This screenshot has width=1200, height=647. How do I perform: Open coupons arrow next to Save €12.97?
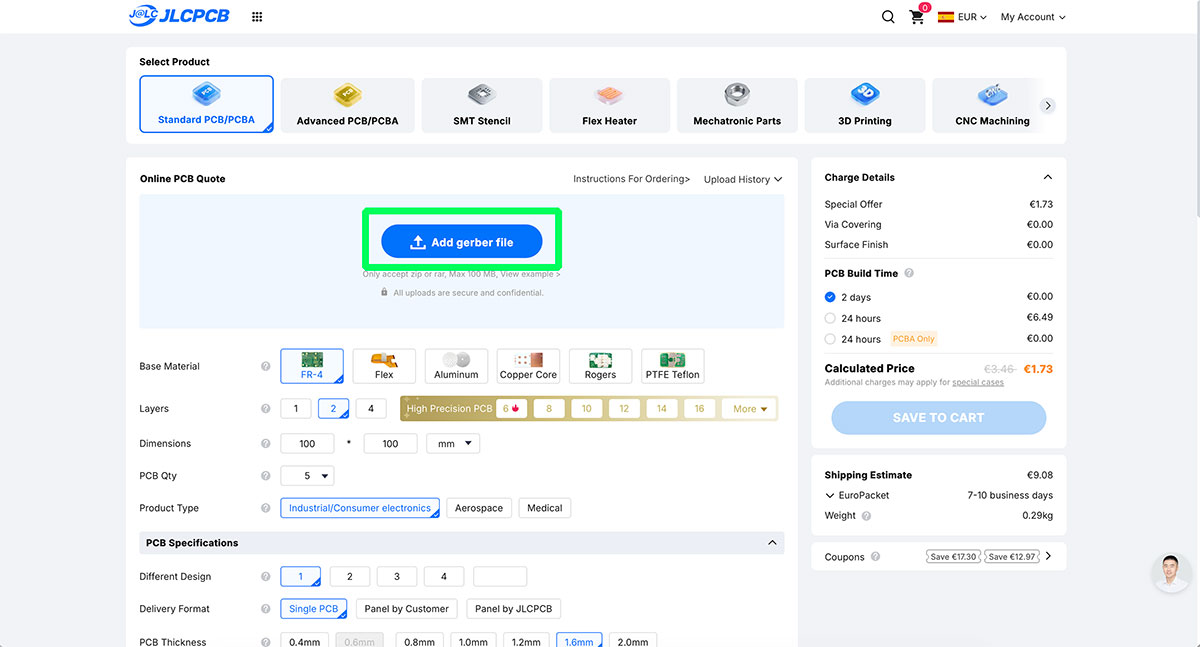tap(1048, 556)
